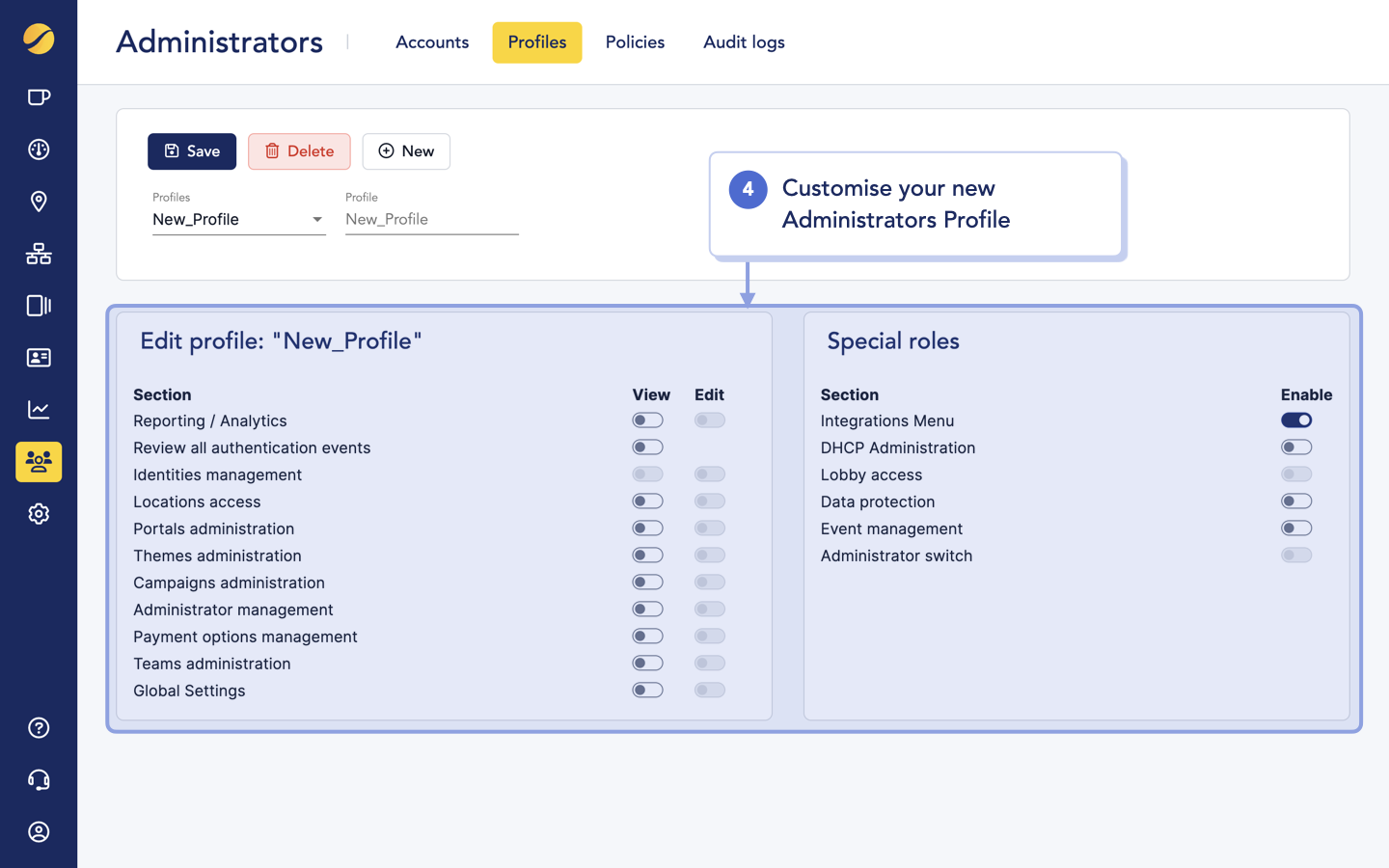Select the location pin icon in sidebar

[39, 202]
